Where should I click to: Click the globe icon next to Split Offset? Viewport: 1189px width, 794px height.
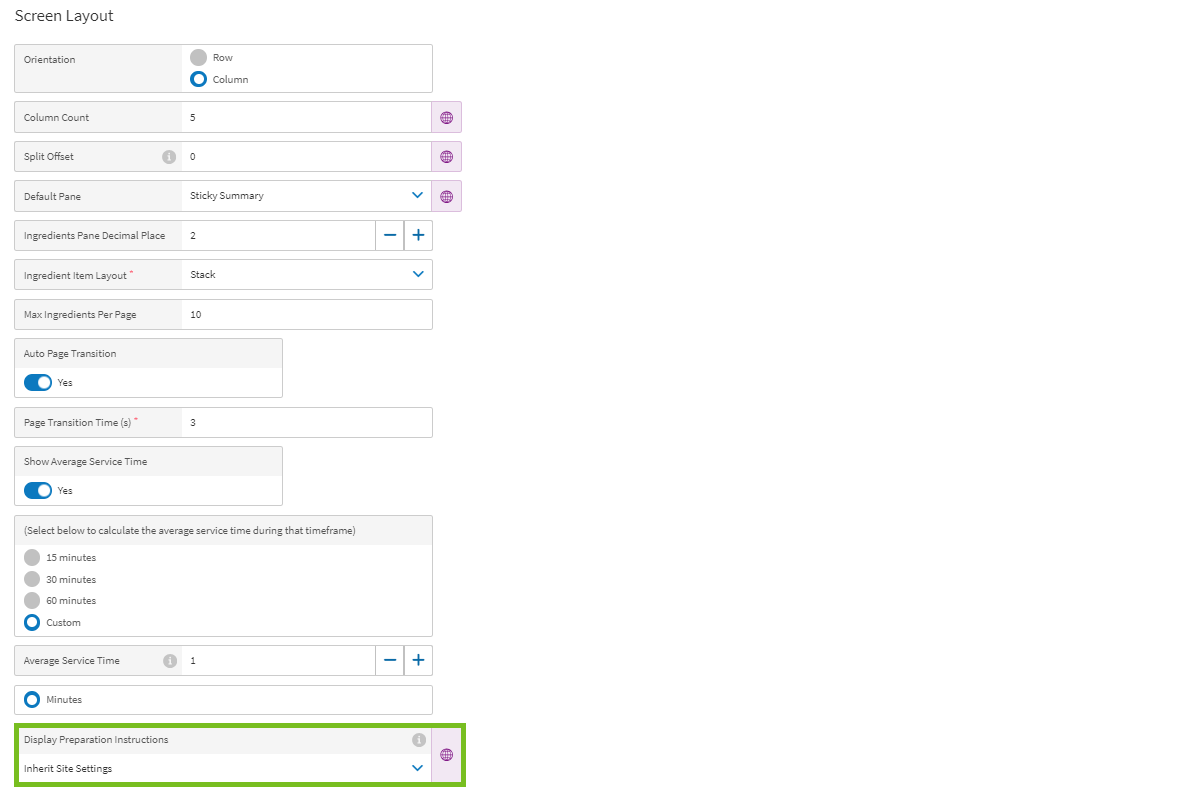446,156
